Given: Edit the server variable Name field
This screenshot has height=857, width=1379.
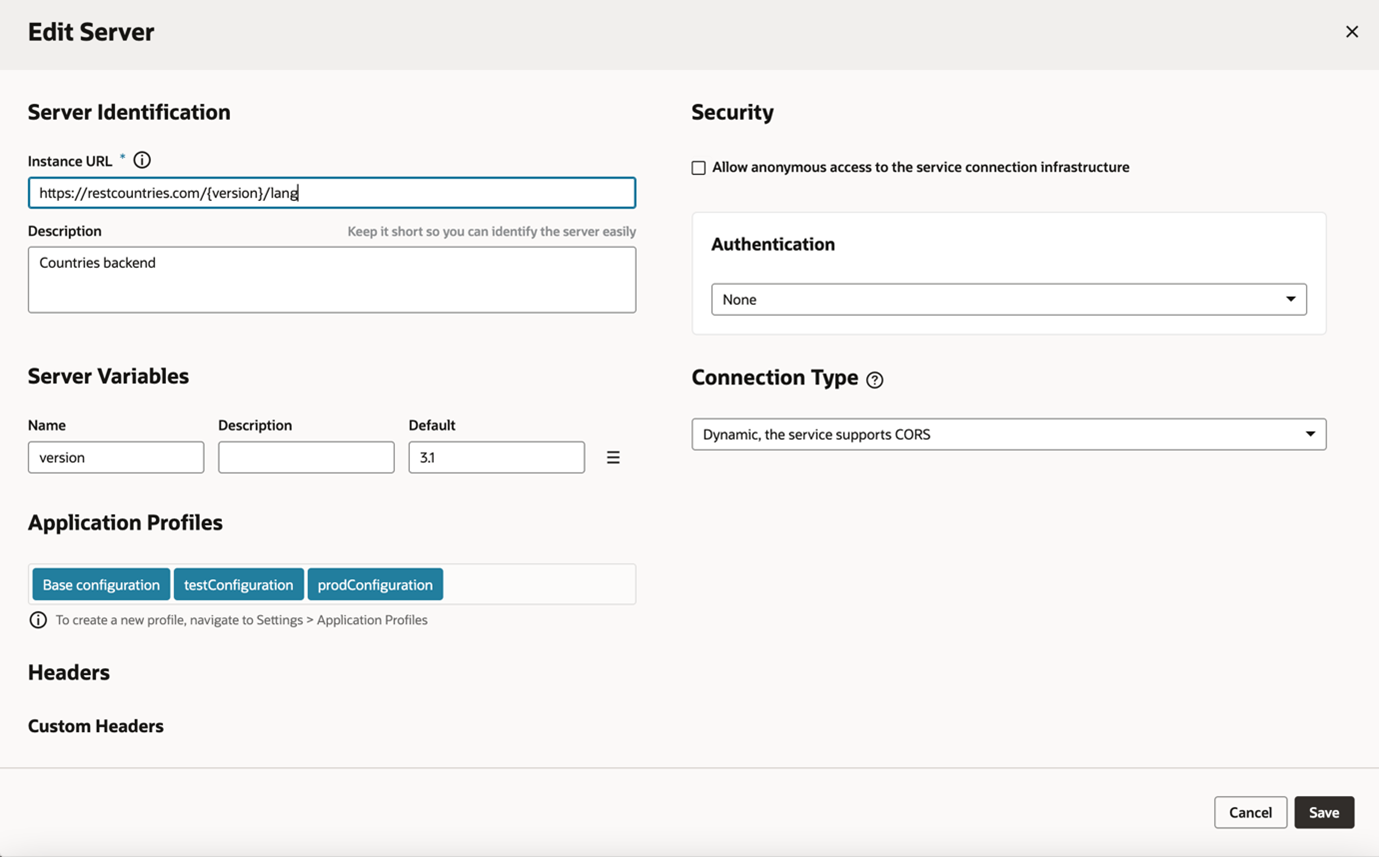Looking at the screenshot, I should point(116,457).
